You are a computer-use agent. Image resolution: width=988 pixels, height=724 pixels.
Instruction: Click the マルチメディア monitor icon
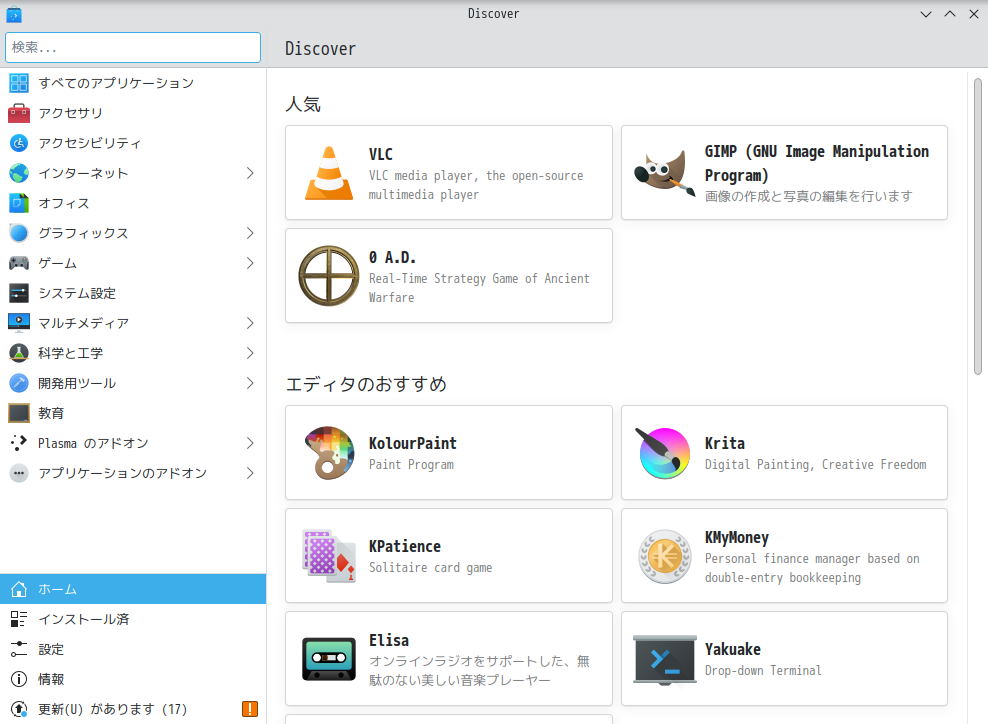pyautogui.click(x=19, y=323)
